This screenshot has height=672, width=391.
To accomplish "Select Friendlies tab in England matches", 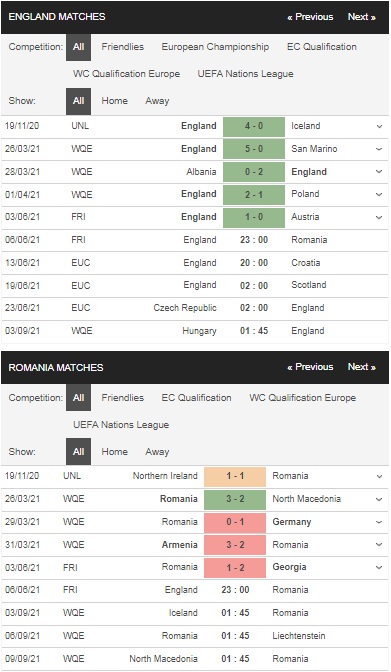I will [123, 47].
